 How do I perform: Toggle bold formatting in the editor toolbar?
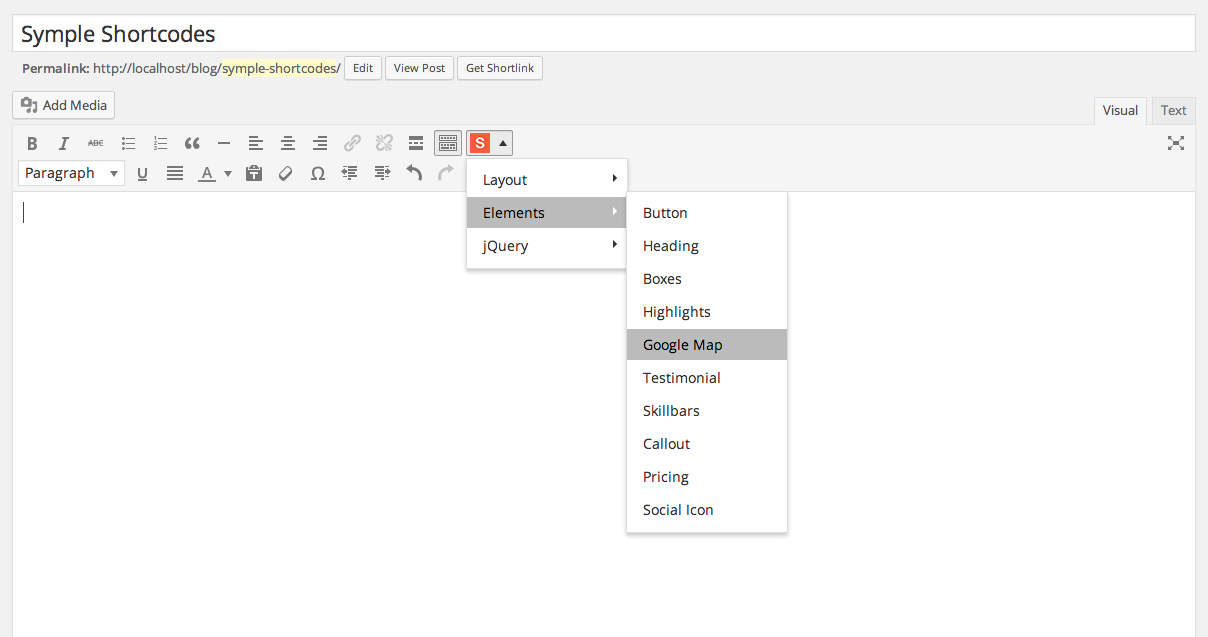click(x=32, y=143)
